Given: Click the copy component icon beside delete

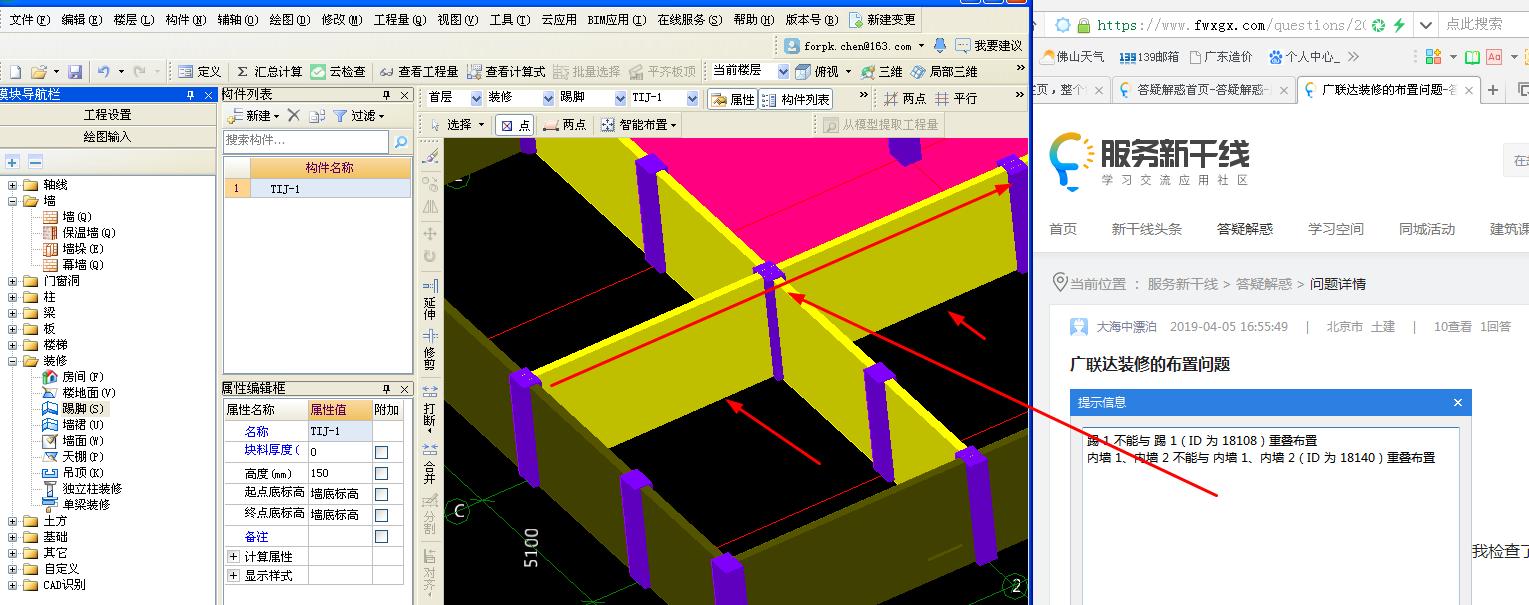Looking at the screenshot, I should click(x=317, y=116).
